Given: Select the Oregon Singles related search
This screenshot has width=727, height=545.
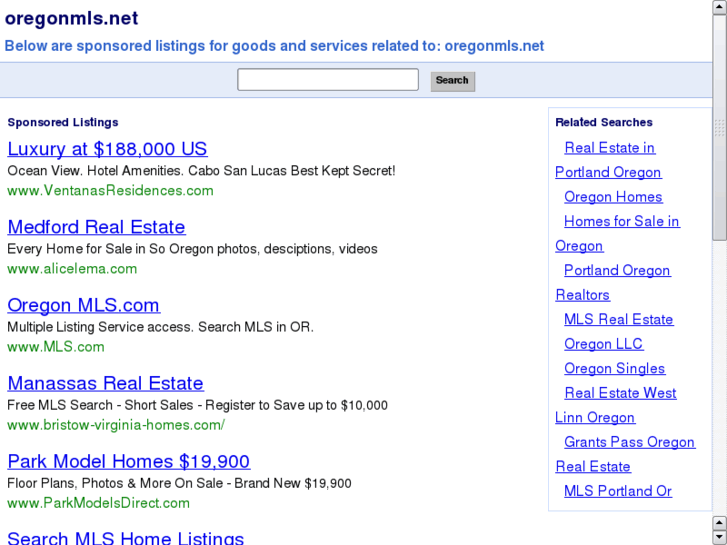Looking at the screenshot, I should (614, 368).
